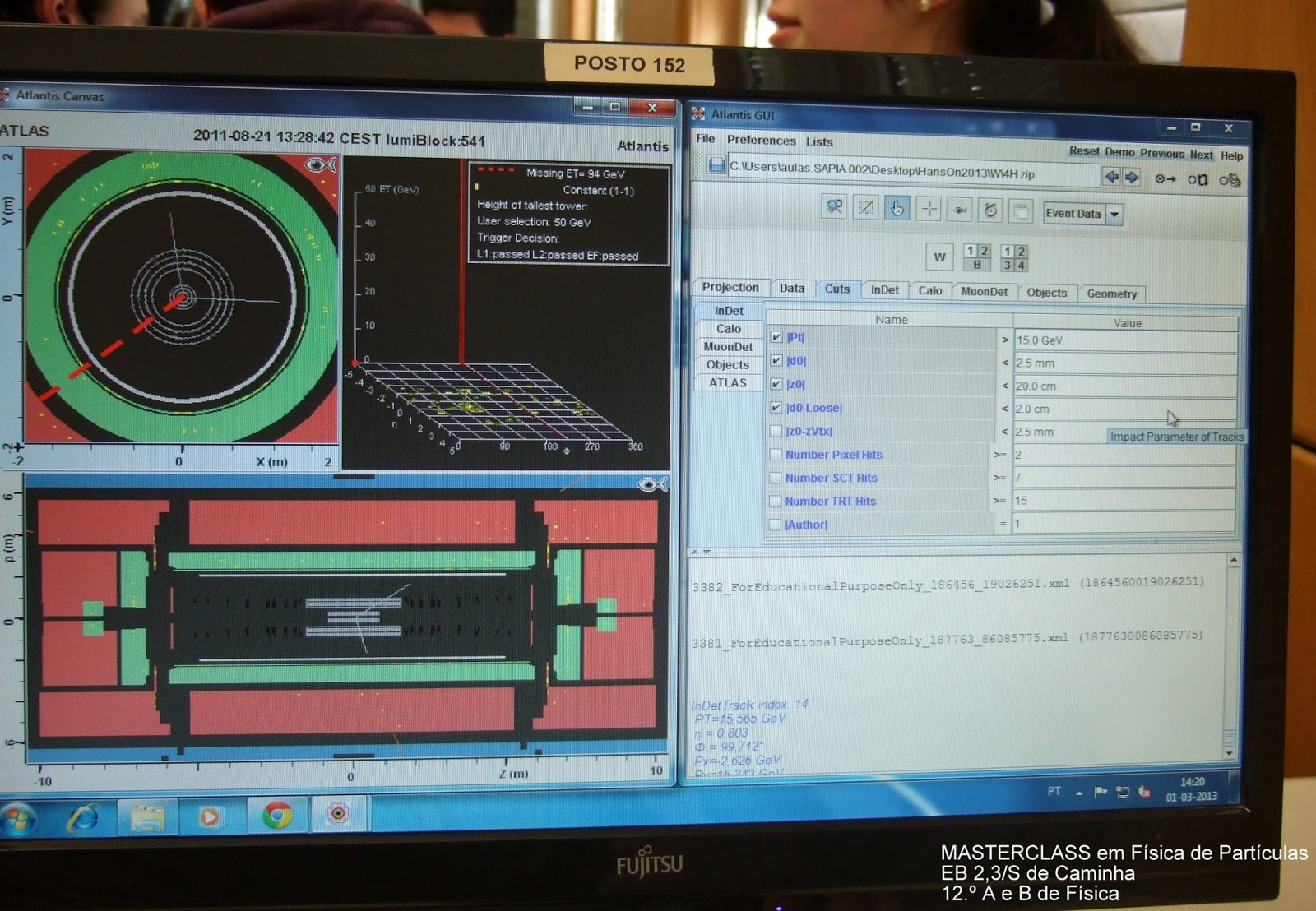
Task: Click the '3381_ForEducationalPurposeOnly' log entry
Action: tap(948, 639)
